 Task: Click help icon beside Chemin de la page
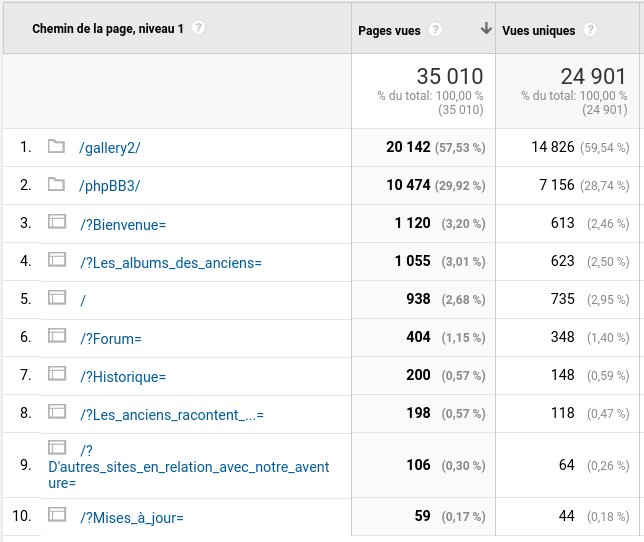pos(198,29)
